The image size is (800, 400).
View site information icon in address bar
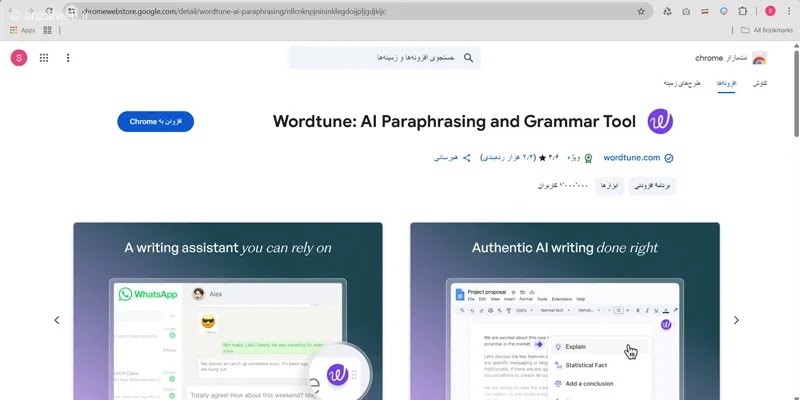coord(72,11)
